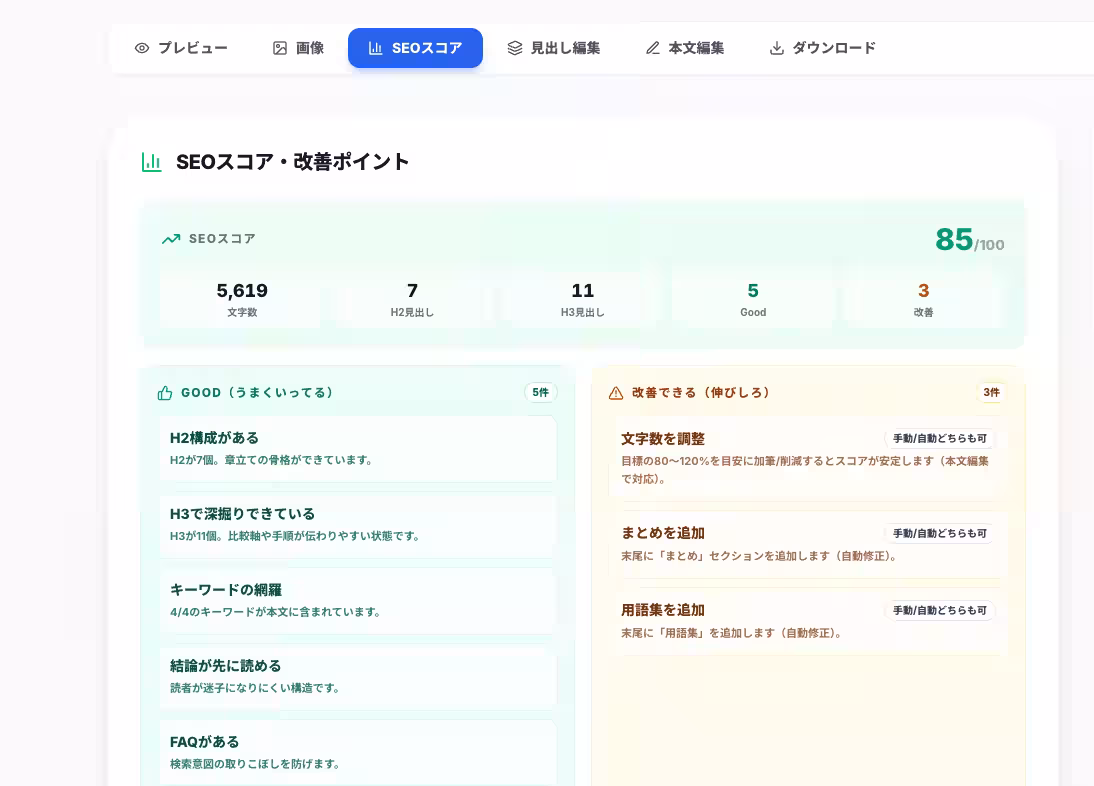Image resolution: width=1094 pixels, height=786 pixels.
Task: Click the image icon beside 画像
Action: (x=280, y=47)
